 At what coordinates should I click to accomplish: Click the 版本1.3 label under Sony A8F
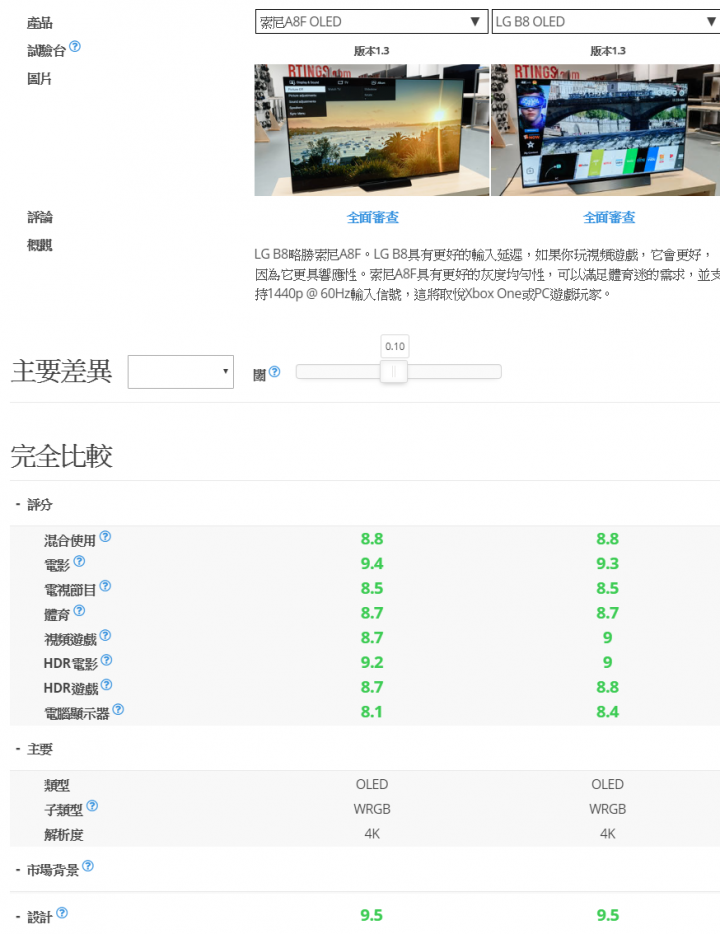coord(372,51)
